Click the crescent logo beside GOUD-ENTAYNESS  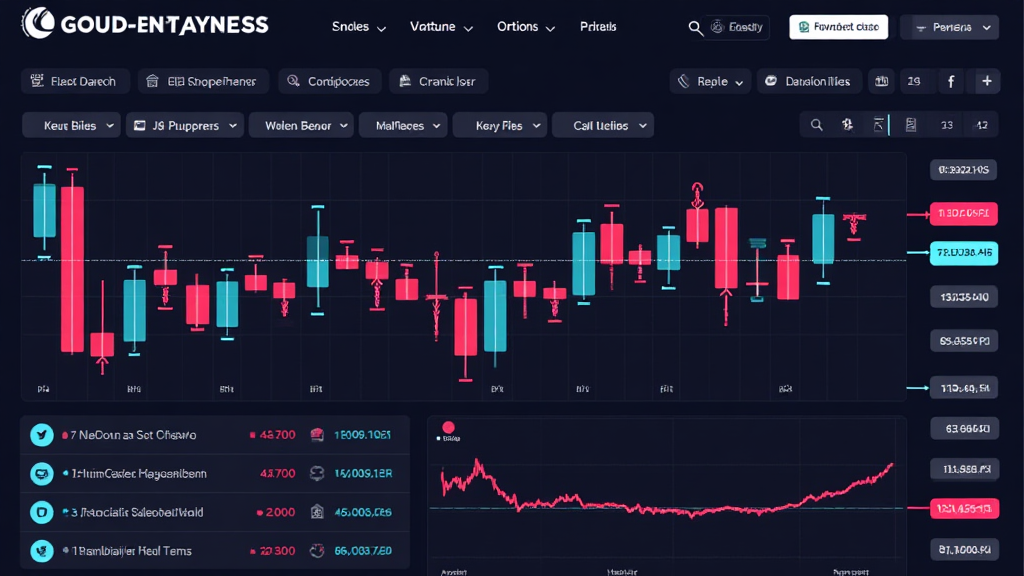38,24
